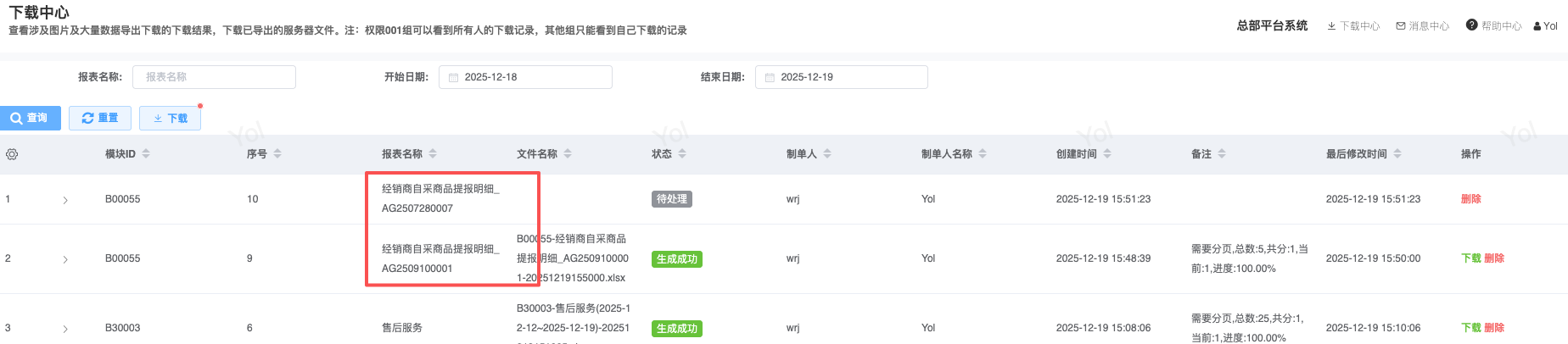
Task: Sort by 创建时间 column
Action: 1107,154
